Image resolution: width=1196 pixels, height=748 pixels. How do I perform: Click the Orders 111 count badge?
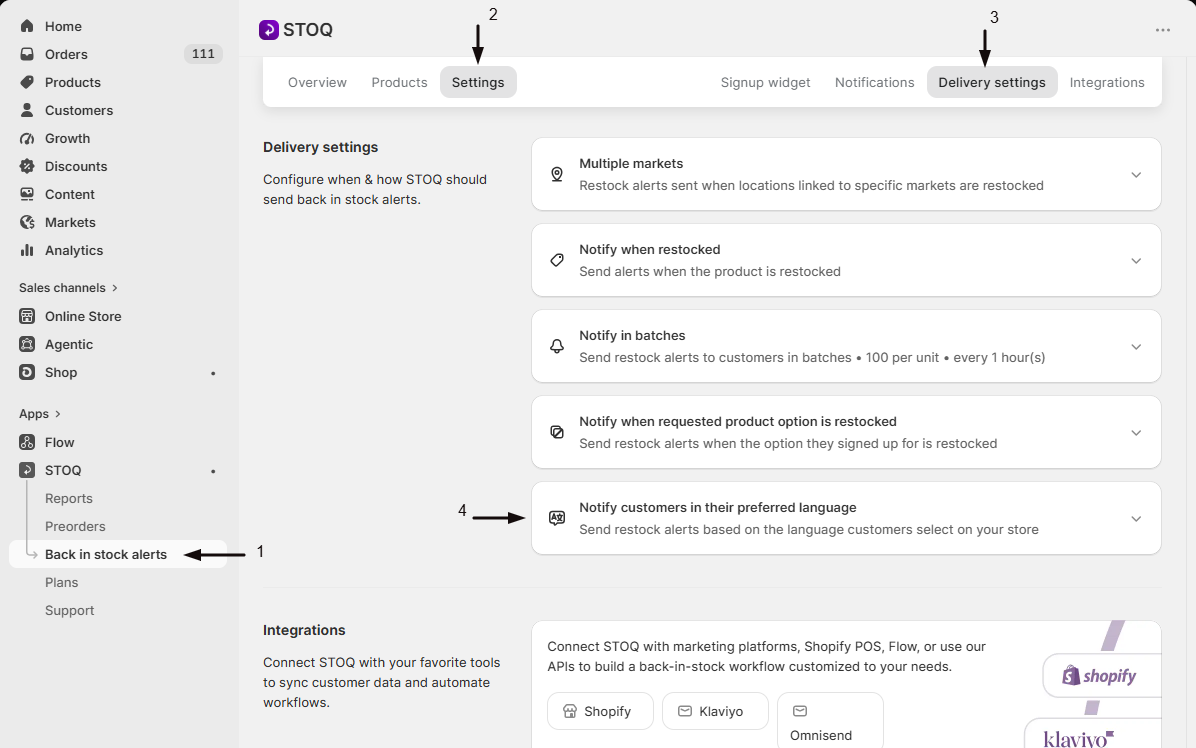[203, 54]
